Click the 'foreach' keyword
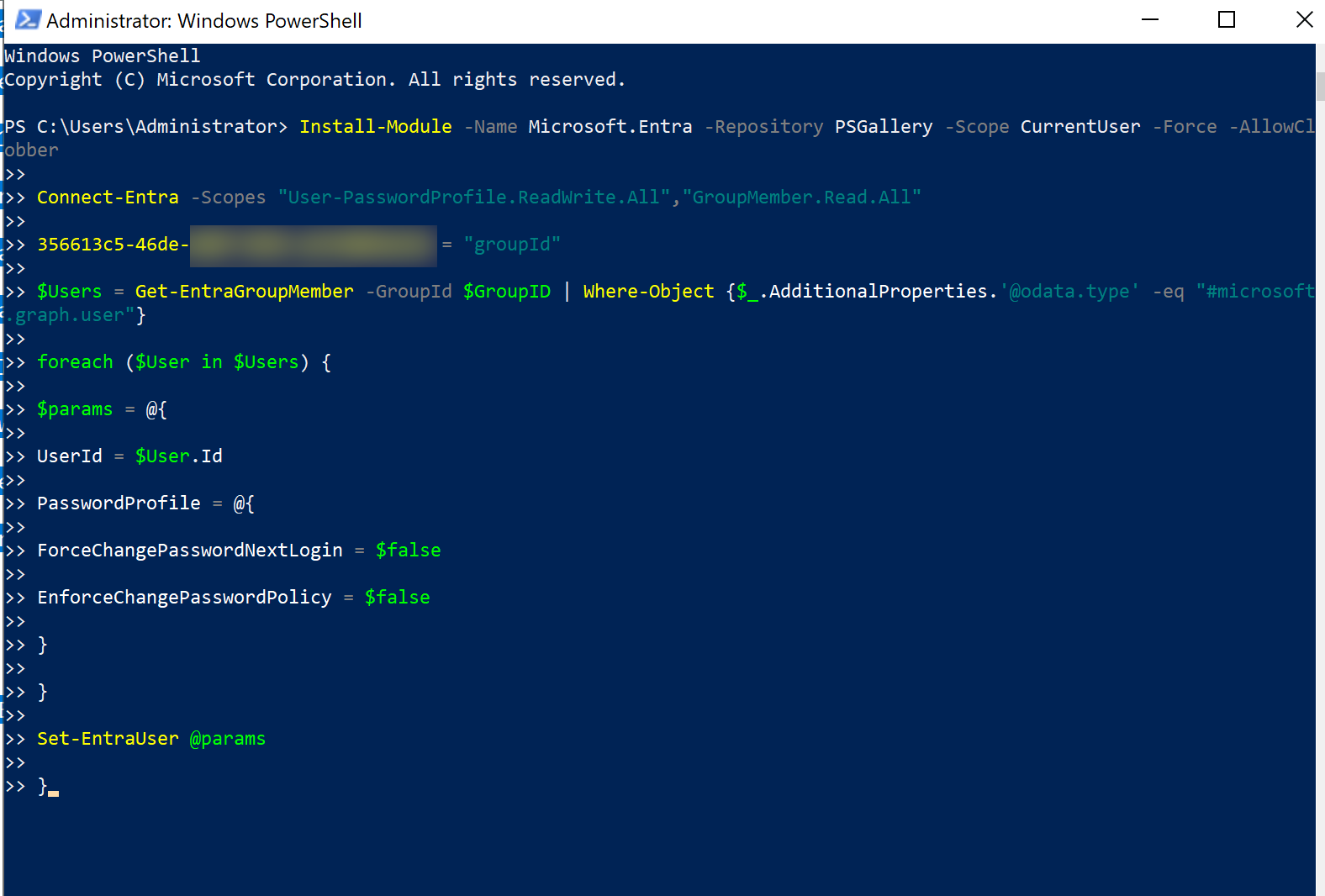The height and width of the screenshot is (896, 1325). point(75,362)
